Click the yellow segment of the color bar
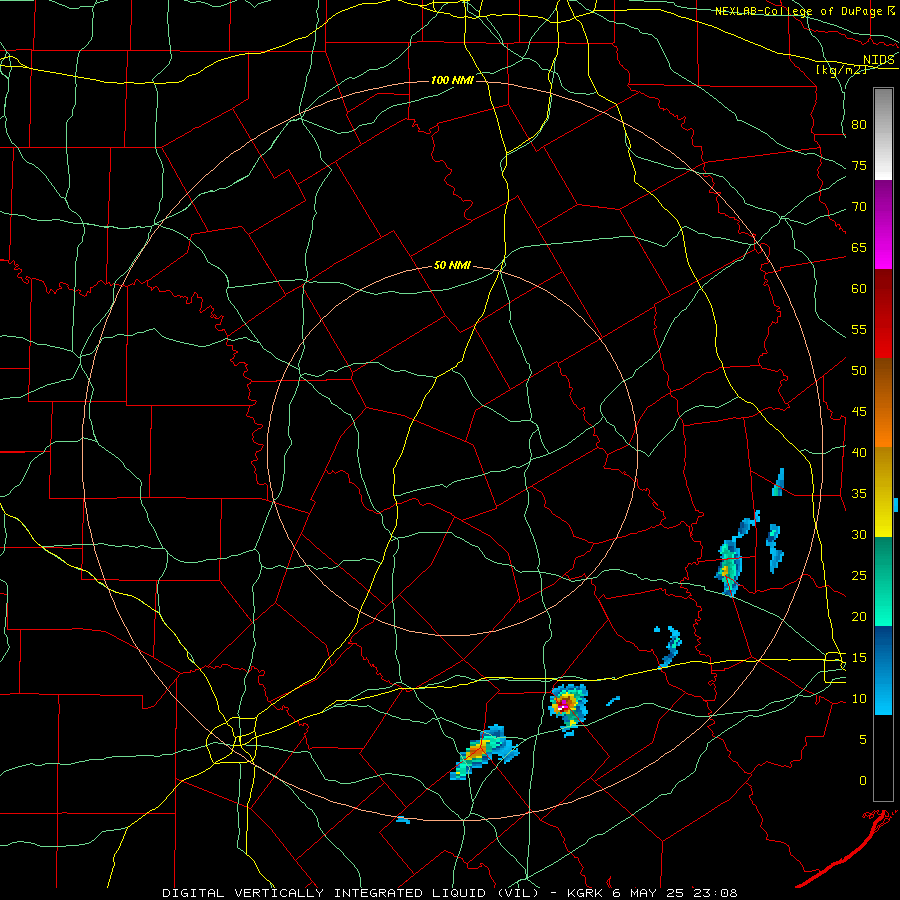Image resolution: width=900 pixels, height=900 pixels. [x=883, y=492]
